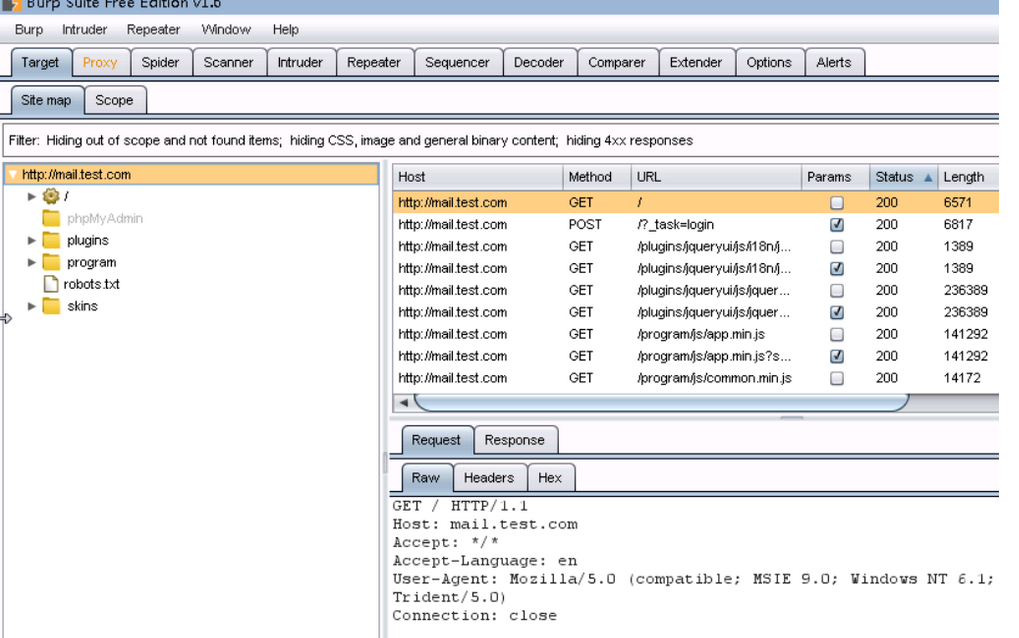1019x638 pixels.
Task: Show the Response tab
Action: click(x=515, y=440)
